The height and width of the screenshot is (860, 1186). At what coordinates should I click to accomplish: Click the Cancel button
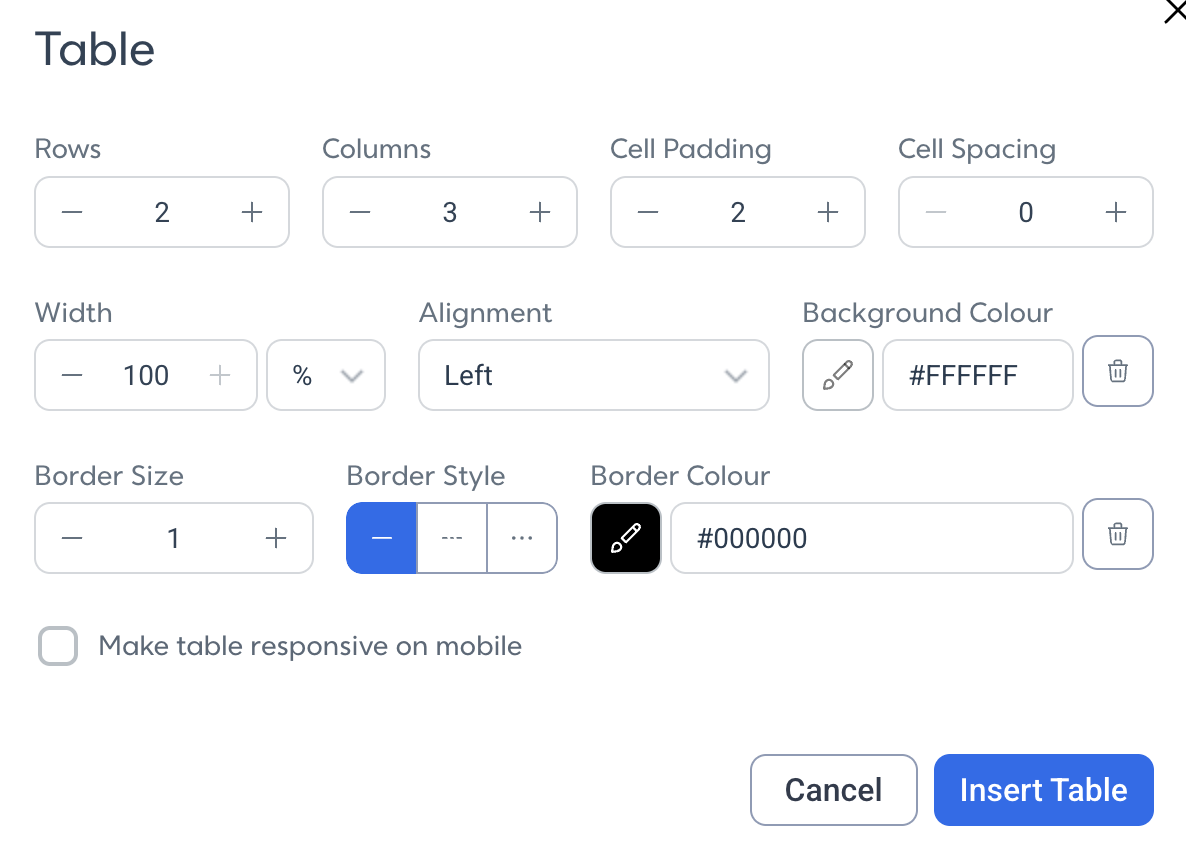click(x=834, y=790)
